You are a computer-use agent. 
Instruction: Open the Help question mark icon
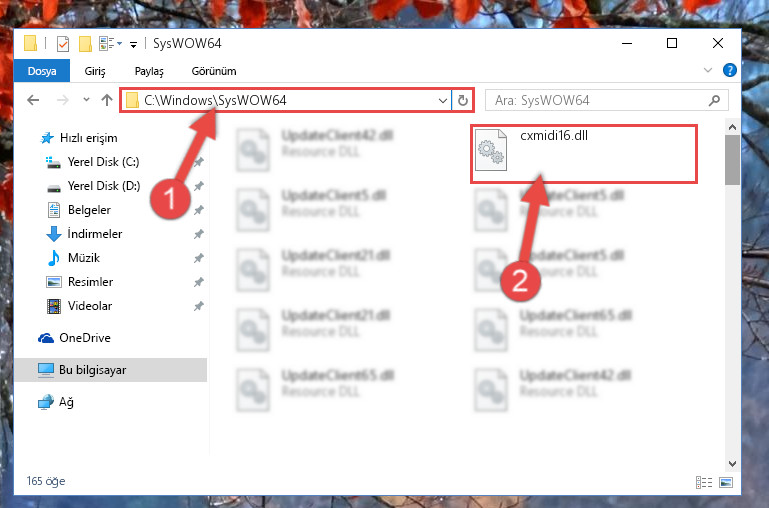[729, 70]
